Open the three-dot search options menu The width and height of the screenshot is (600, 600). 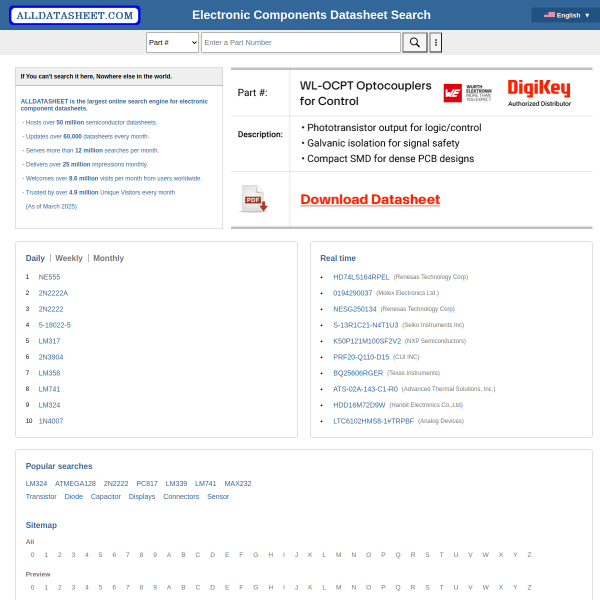click(x=435, y=42)
